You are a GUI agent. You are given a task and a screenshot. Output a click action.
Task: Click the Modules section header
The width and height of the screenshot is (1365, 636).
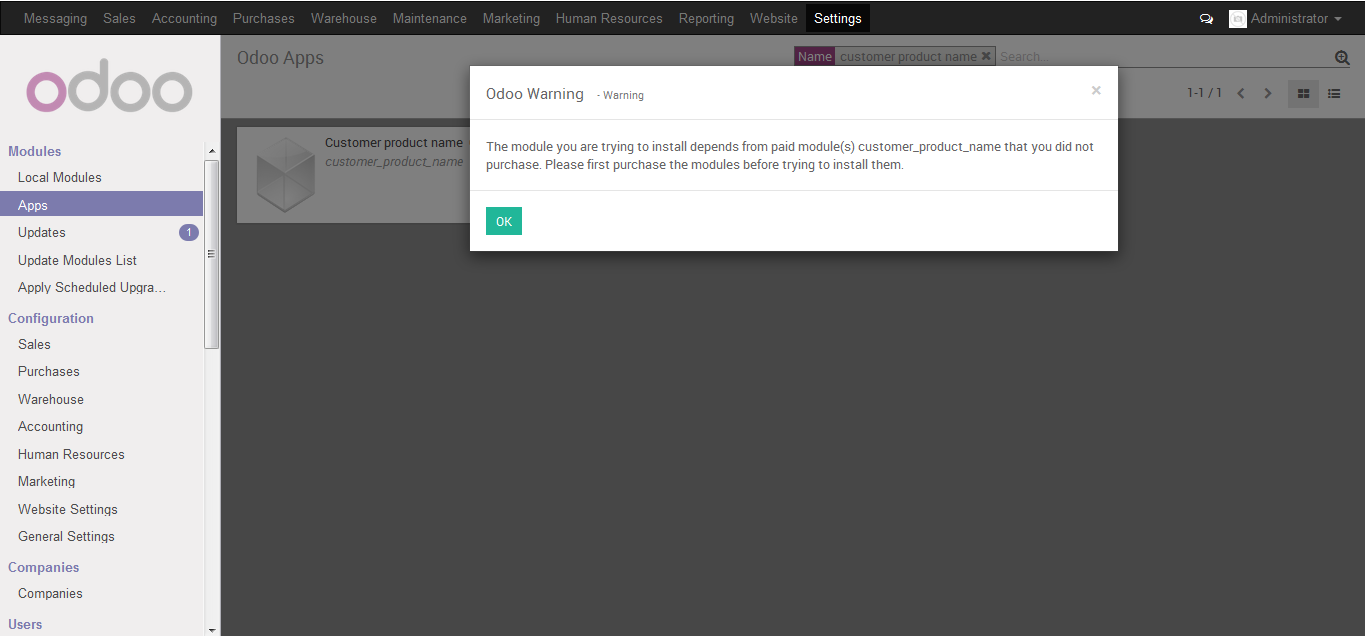(x=35, y=151)
